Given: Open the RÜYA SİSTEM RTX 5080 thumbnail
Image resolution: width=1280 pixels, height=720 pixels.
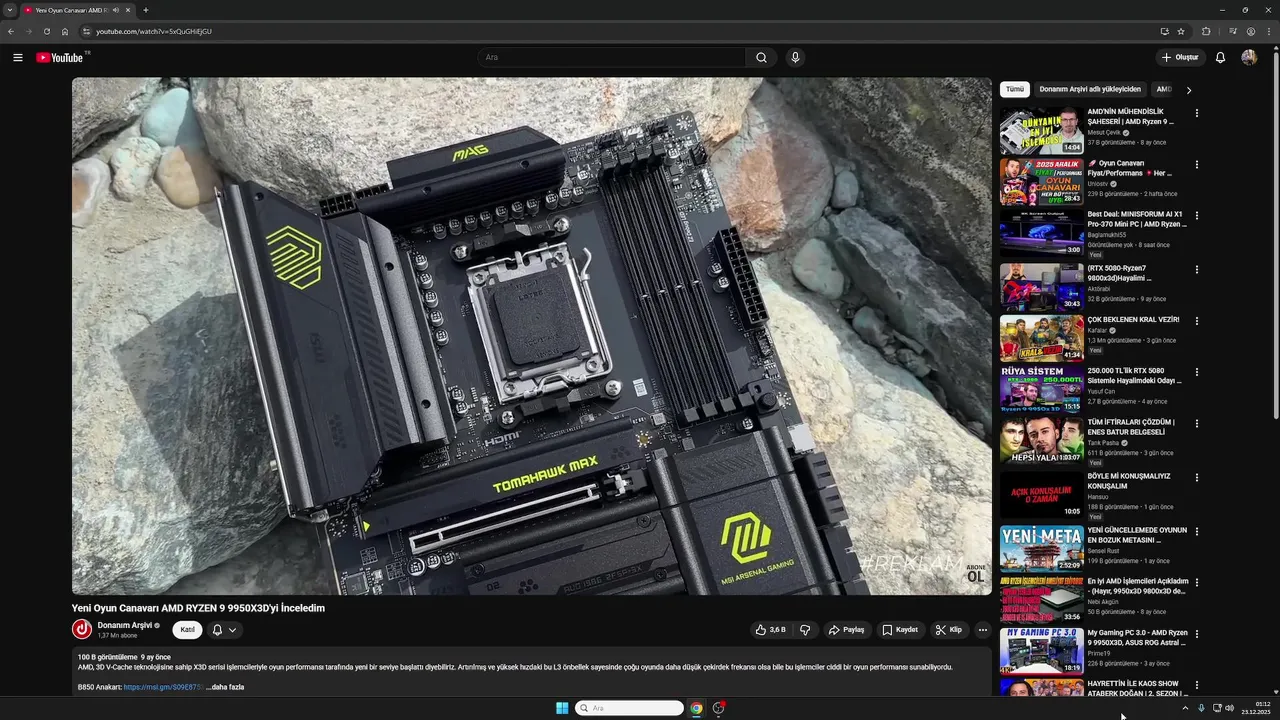Looking at the screenshot, I should pyautogui.click(x=1042, y=389).
